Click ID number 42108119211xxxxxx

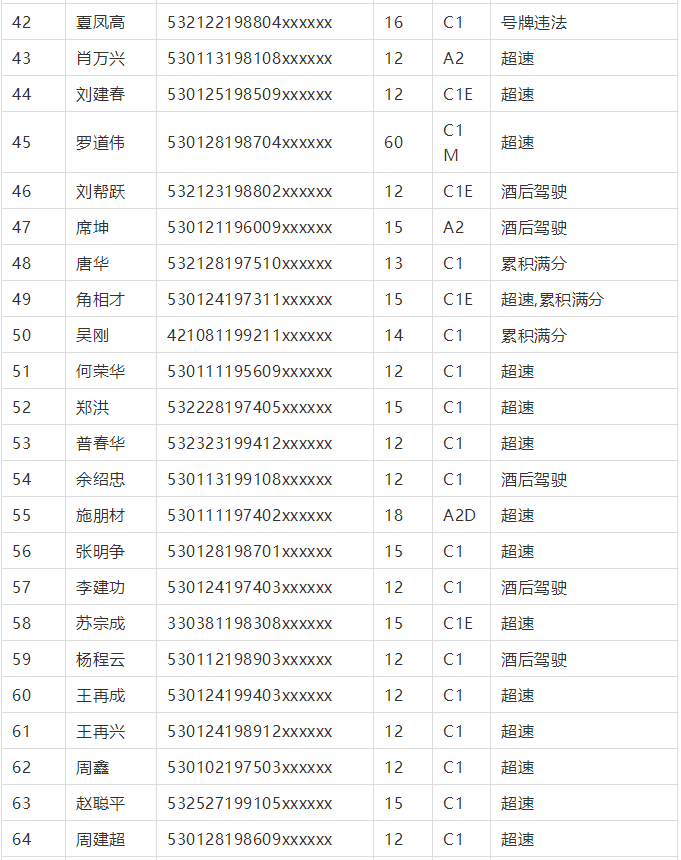pos(249,335)
